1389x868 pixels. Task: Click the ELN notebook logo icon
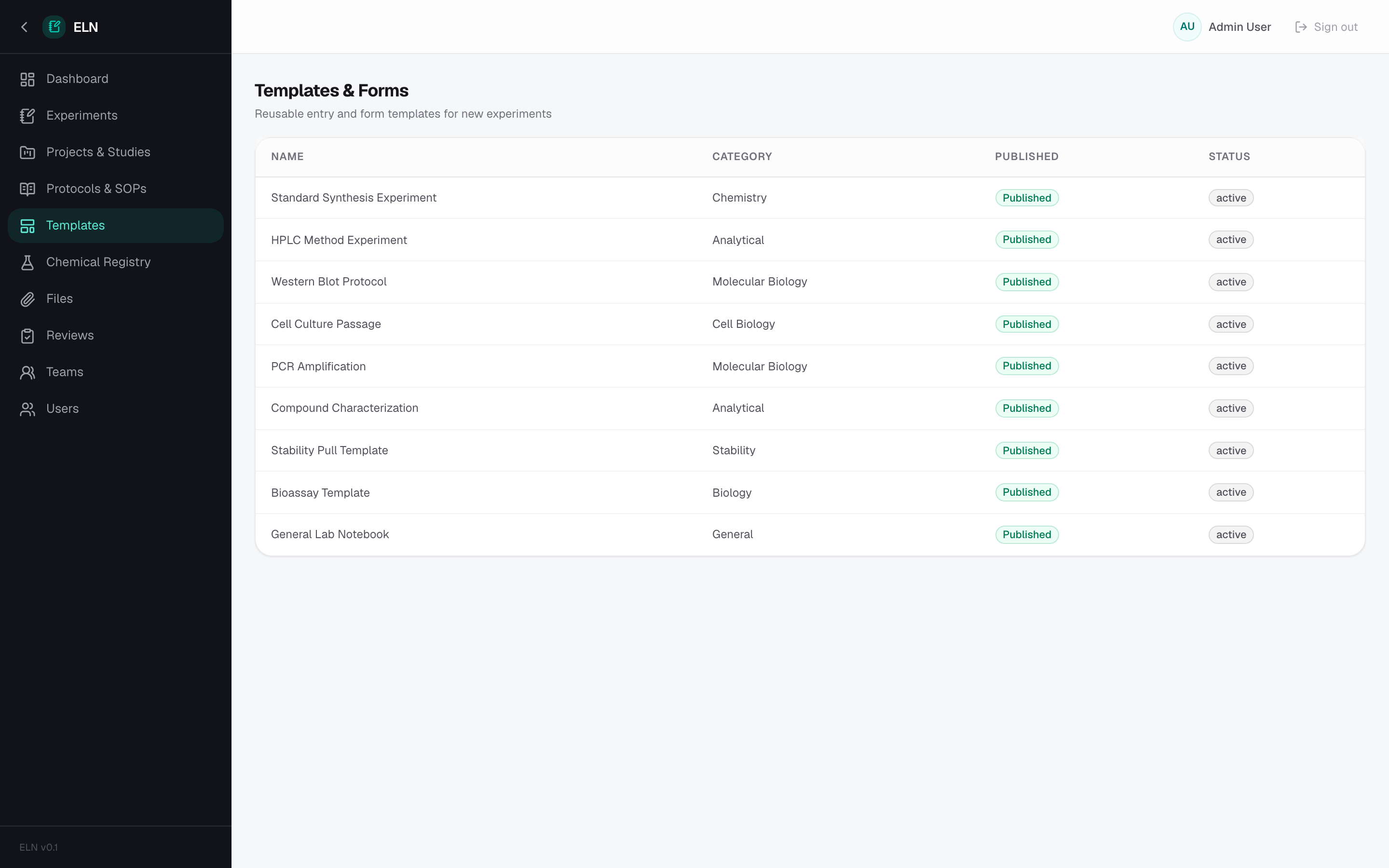coord(54,27)
